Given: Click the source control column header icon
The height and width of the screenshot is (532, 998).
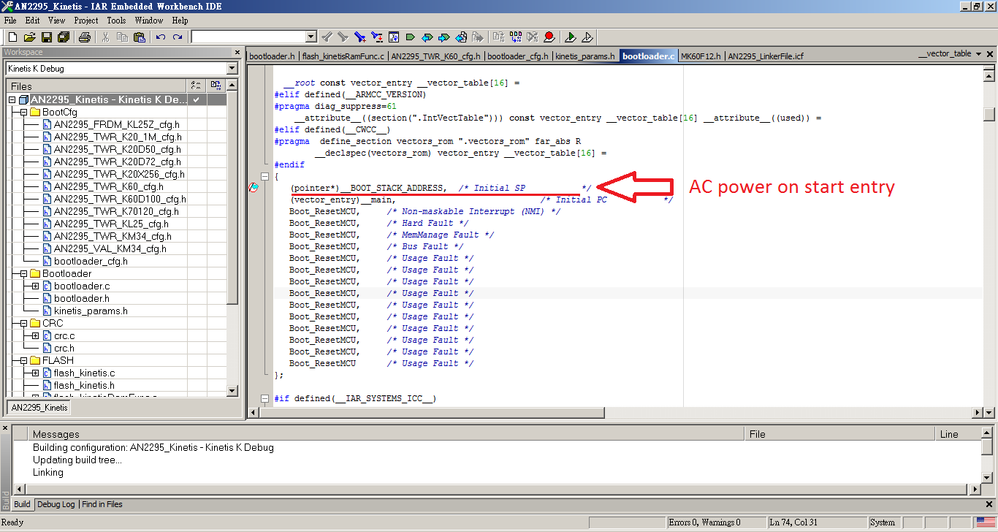Looking at the screenshot, I should (216, 85).
